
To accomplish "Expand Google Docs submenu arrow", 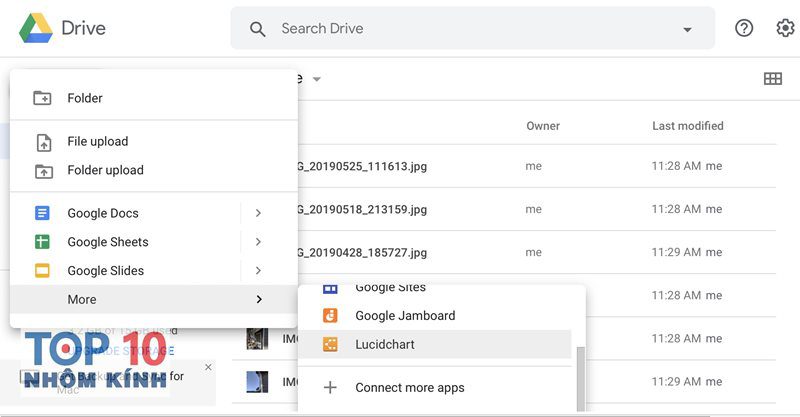I will [258, 213].
